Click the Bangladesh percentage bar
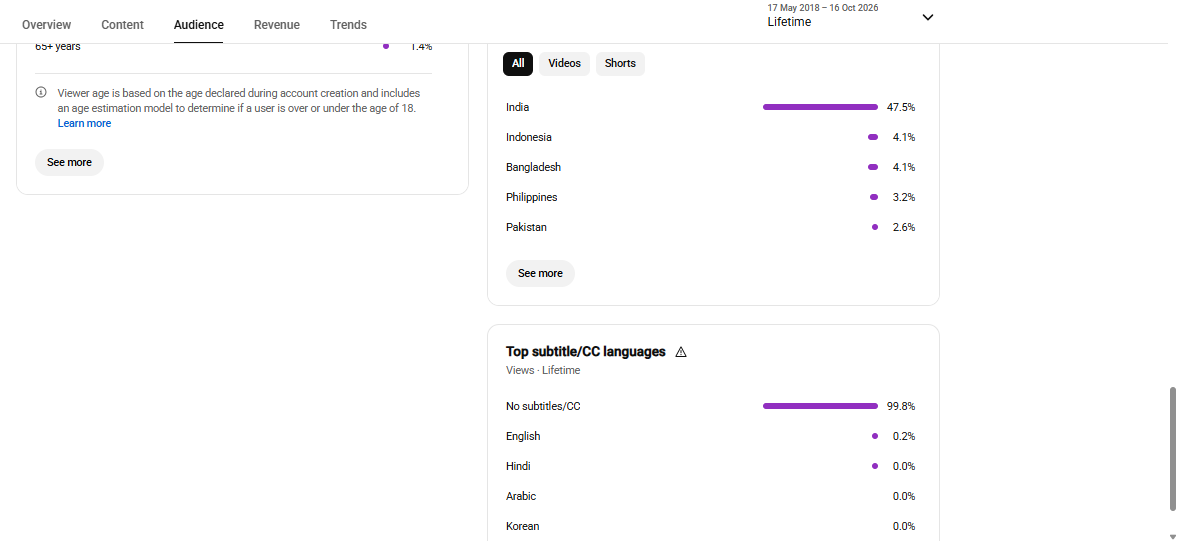 pyautogui.click(x=873, y=167)
